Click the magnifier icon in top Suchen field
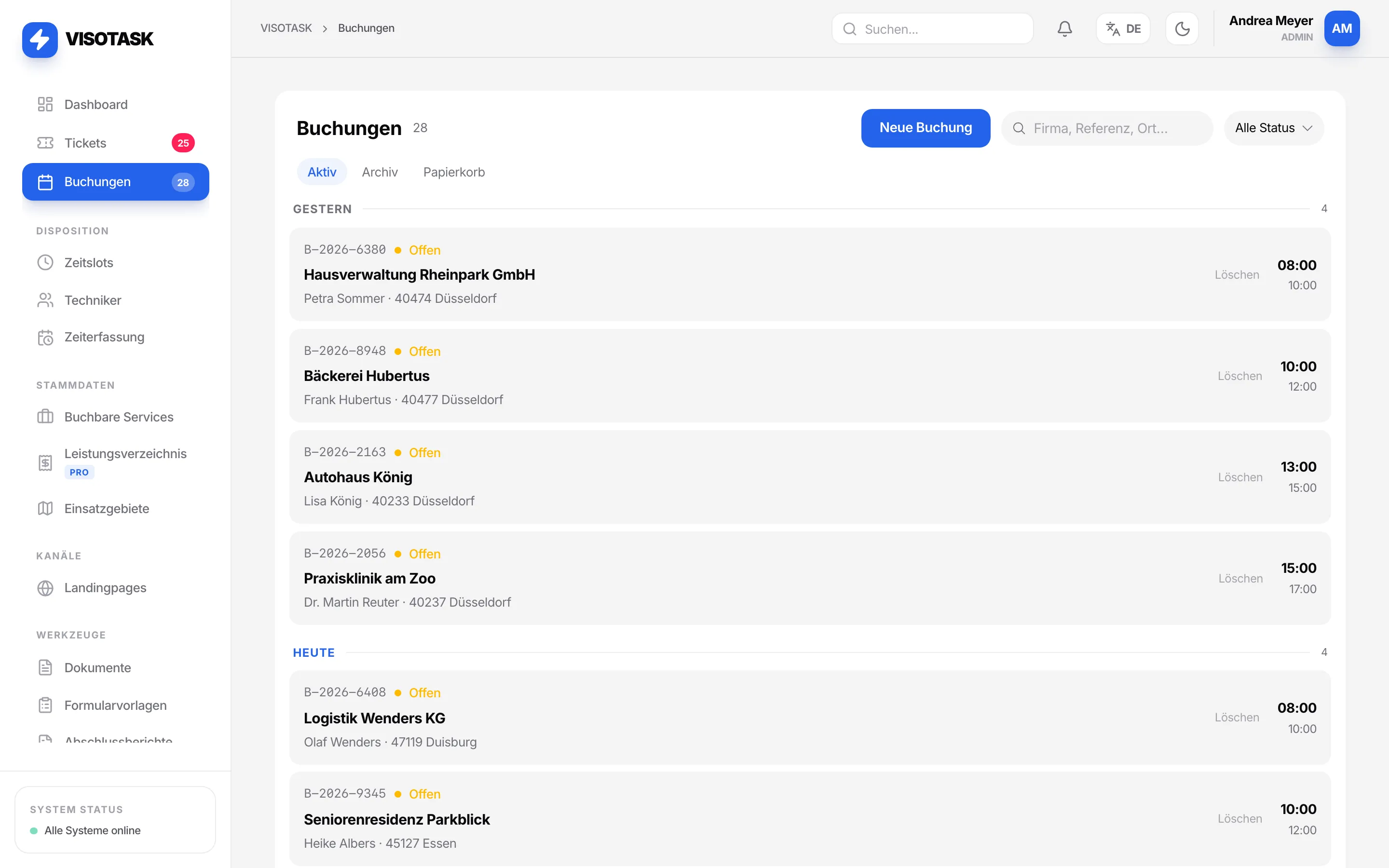Screen dimensions: 1389x868 849,29
